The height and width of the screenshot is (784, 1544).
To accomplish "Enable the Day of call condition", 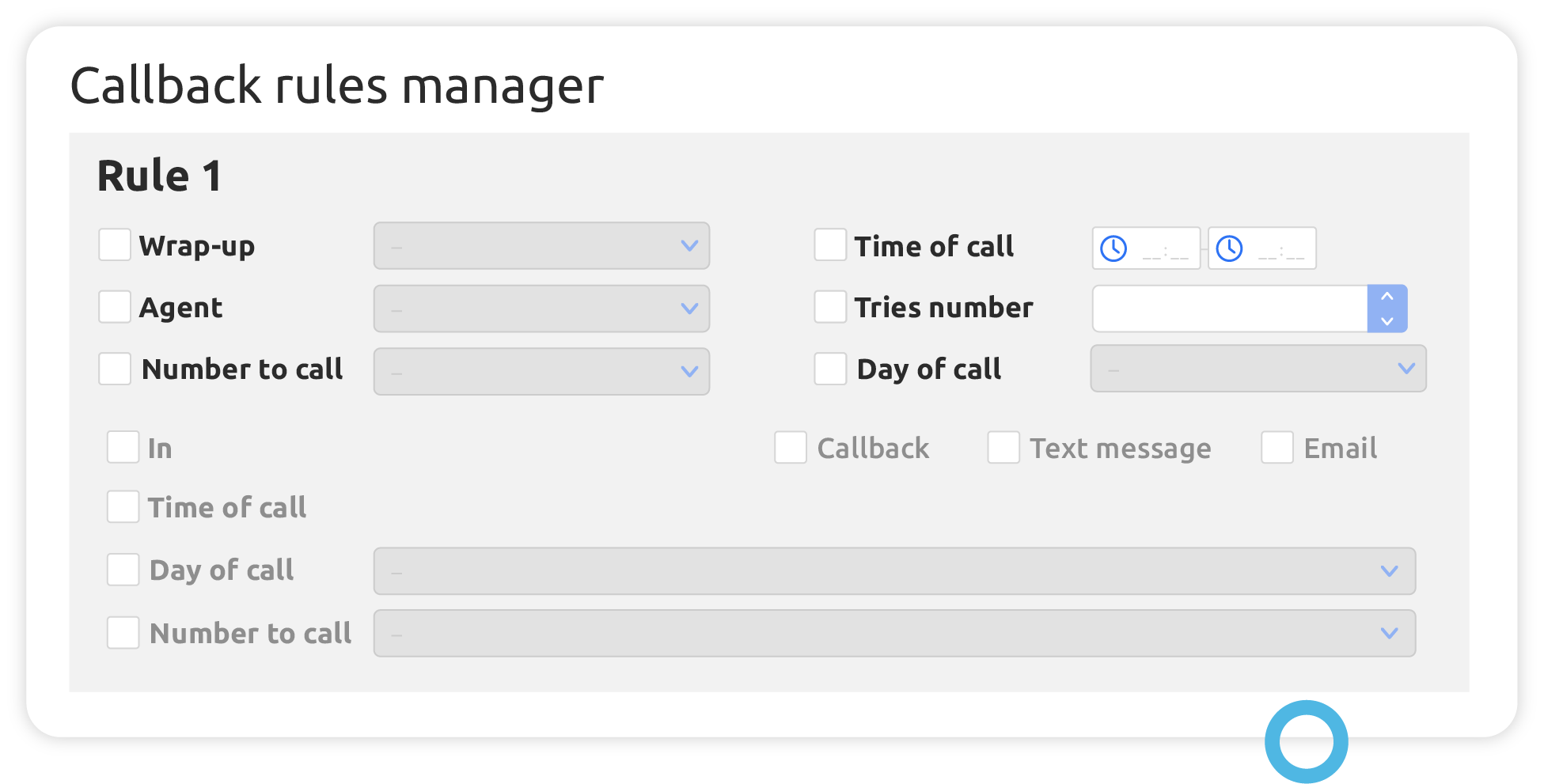I will (829, 368).
